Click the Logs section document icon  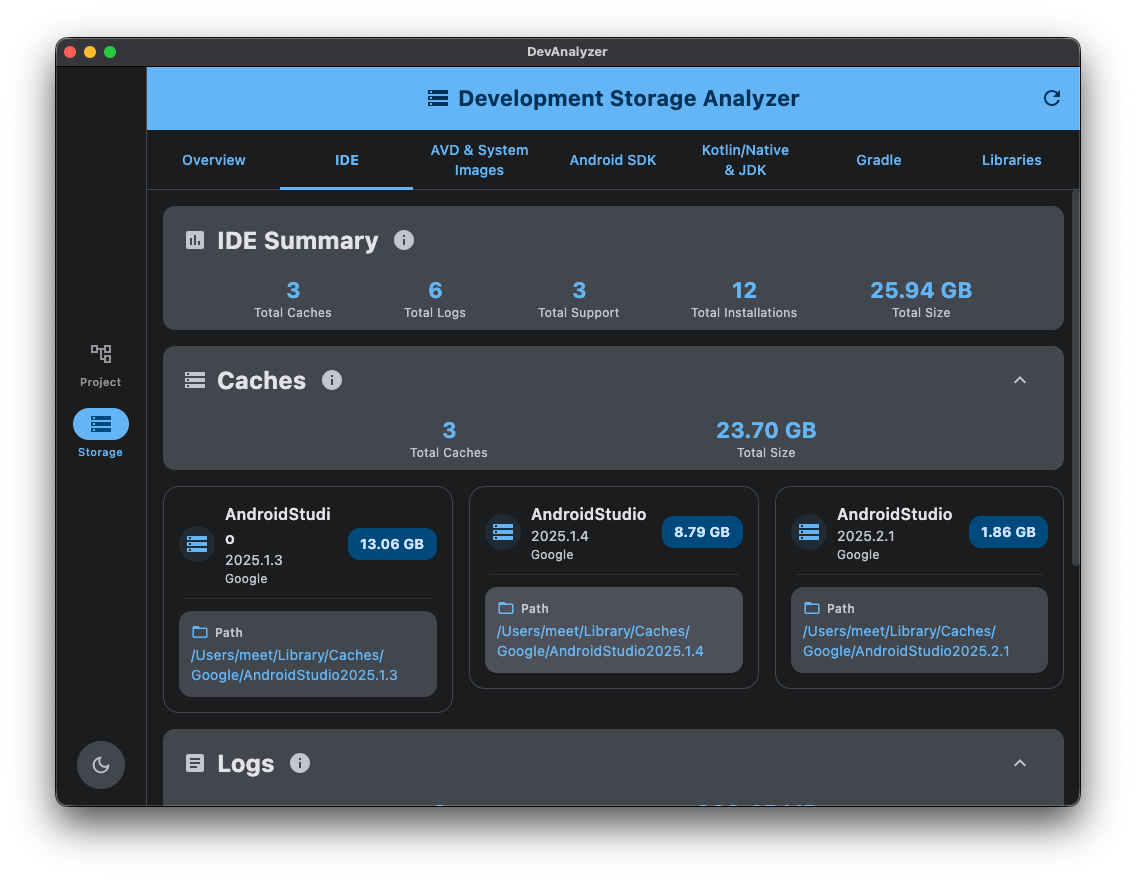click(x=195, y=763)
